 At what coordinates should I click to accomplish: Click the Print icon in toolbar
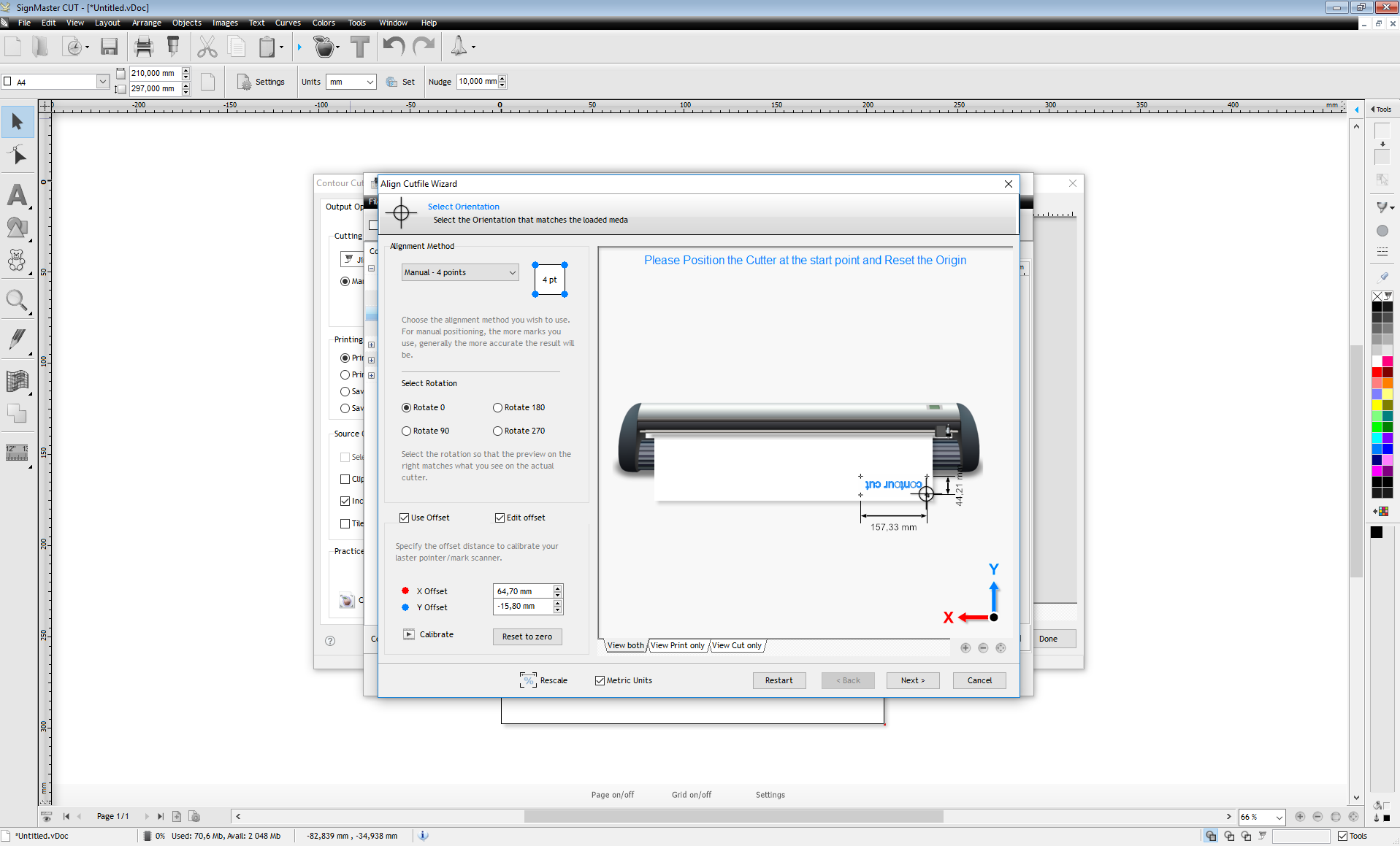(144, 47)
